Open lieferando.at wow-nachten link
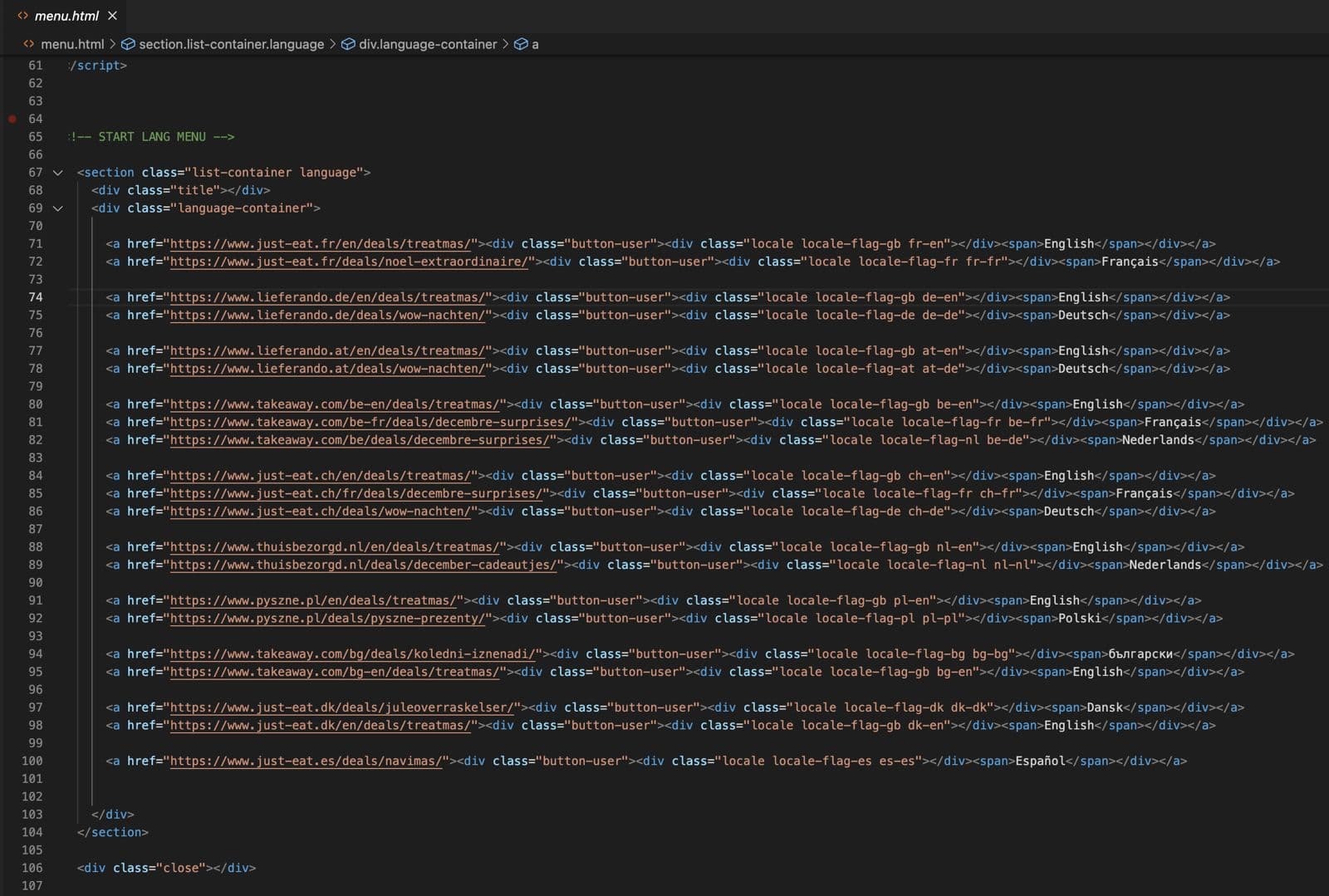Viewport: 1329px width, 896px height. tap(328, 369)
